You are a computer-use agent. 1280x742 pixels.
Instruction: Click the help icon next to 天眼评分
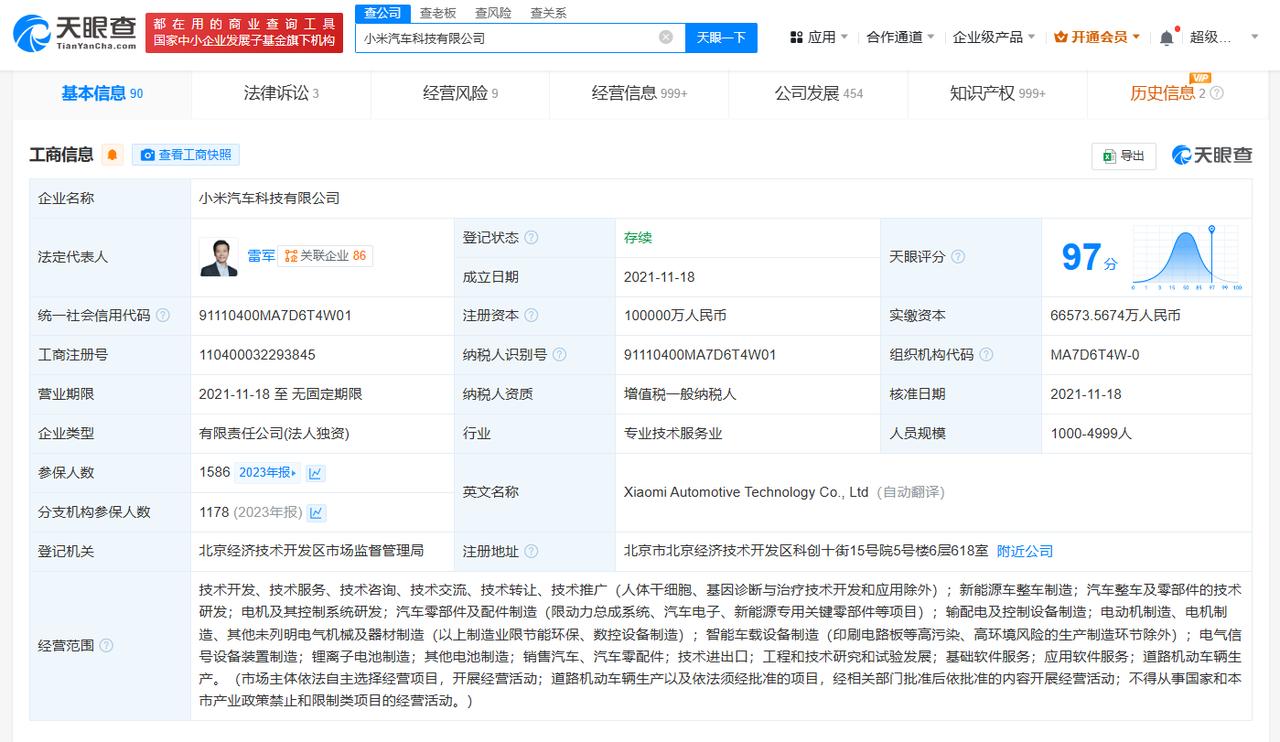click(x=957, y=257)
